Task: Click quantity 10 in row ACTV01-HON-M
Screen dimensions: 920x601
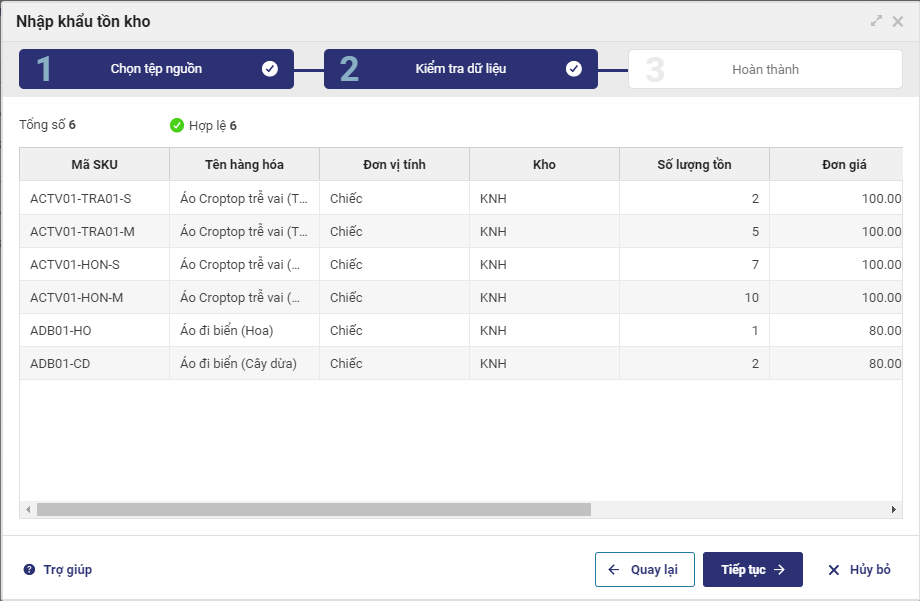Action: 752,298
